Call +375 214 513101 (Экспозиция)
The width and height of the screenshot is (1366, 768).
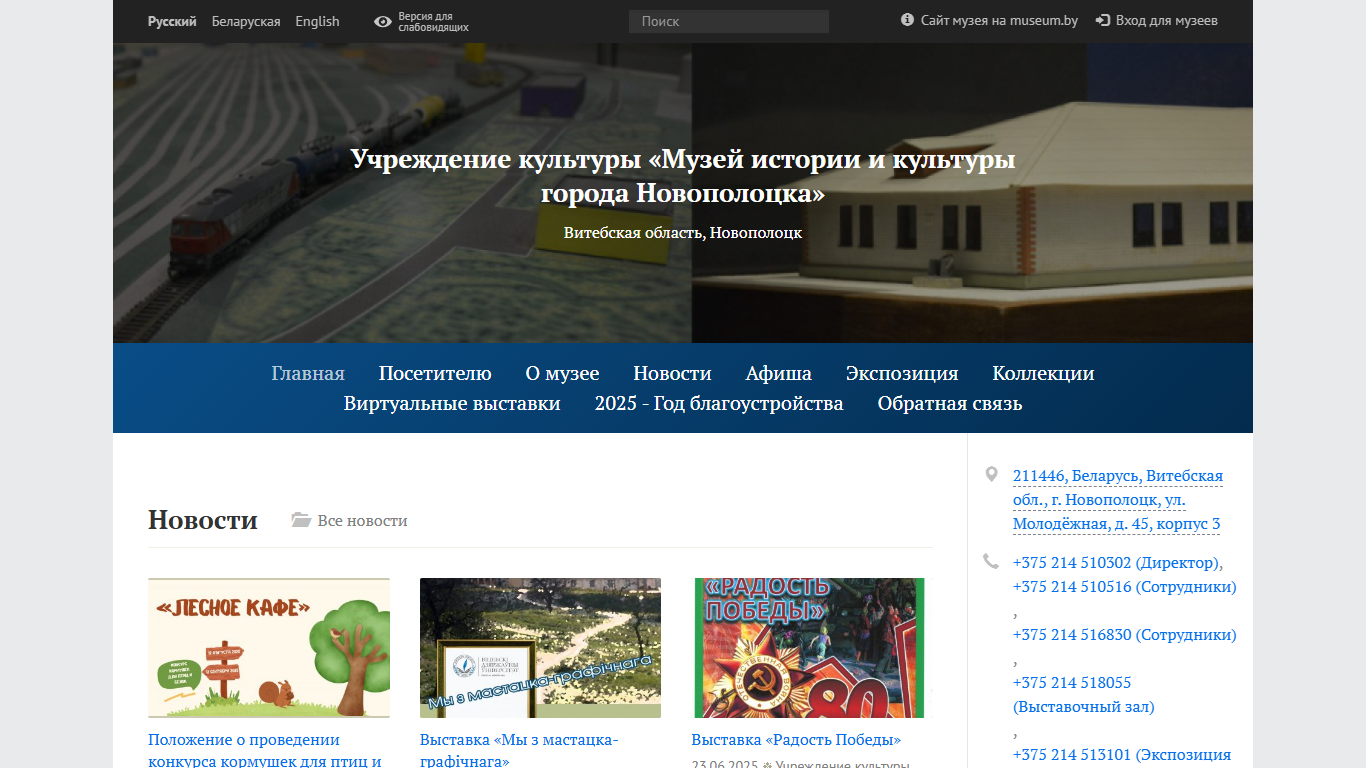coord(1122,755)
